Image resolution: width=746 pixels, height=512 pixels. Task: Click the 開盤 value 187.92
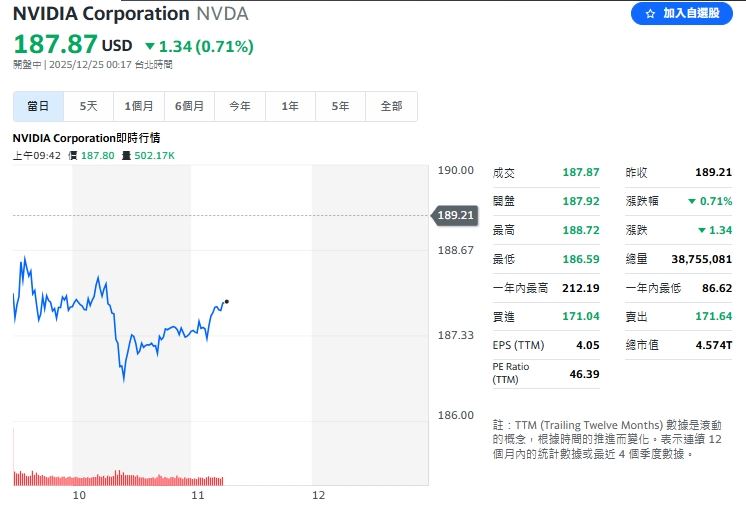[581, 201]
